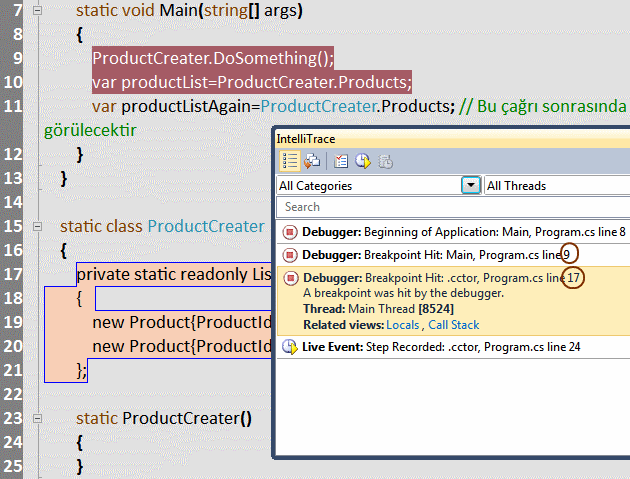
Task: Switch to IntelliTrace calls view icon
Action: tap(311, 161)
